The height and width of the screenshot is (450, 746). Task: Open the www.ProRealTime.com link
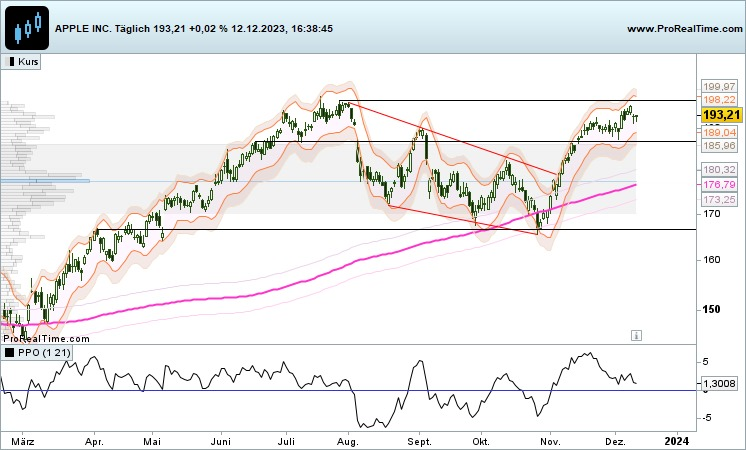(685, 29)
